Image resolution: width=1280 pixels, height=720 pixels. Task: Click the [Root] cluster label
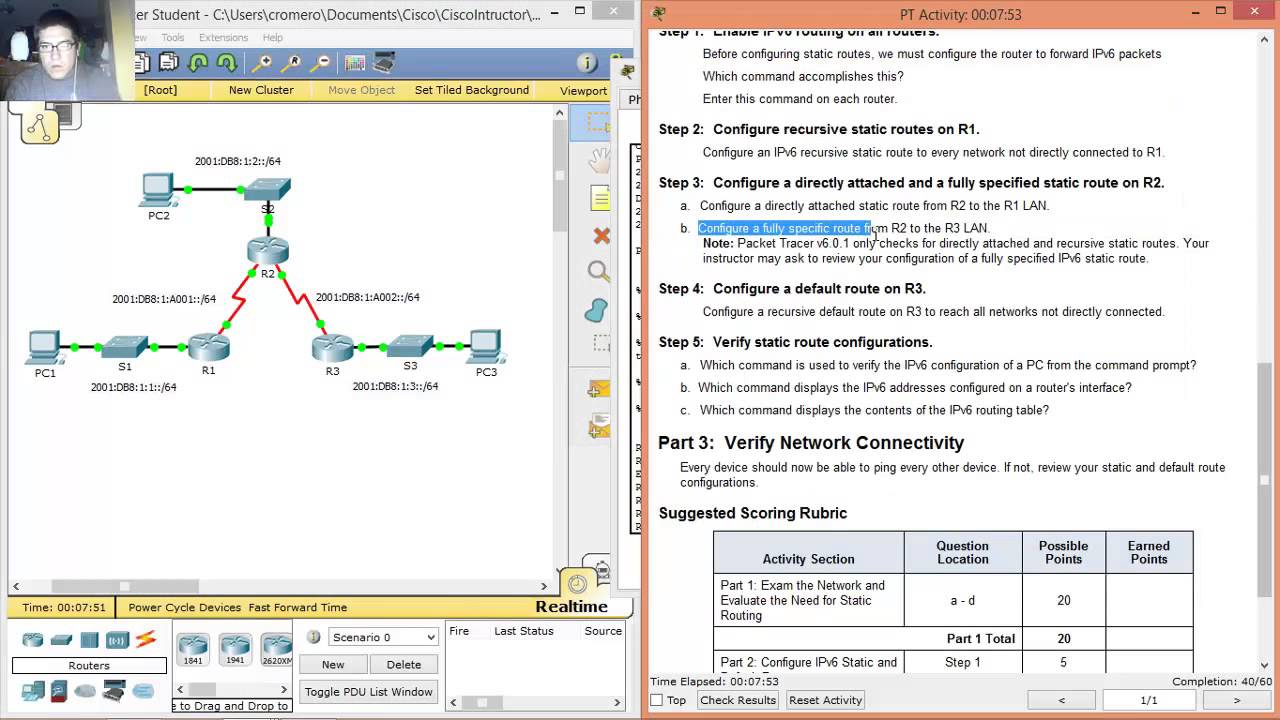(160, 90)
